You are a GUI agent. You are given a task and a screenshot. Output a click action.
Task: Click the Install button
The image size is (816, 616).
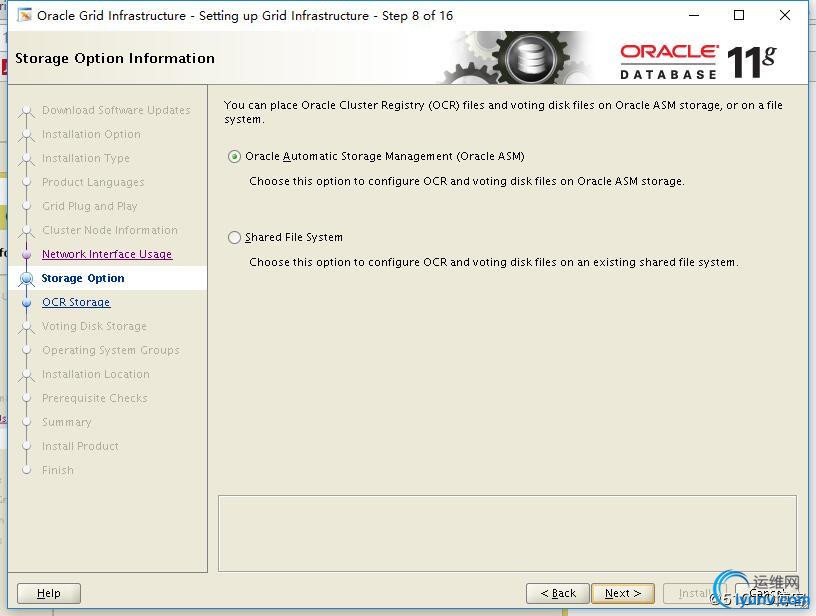pos(695,593)
